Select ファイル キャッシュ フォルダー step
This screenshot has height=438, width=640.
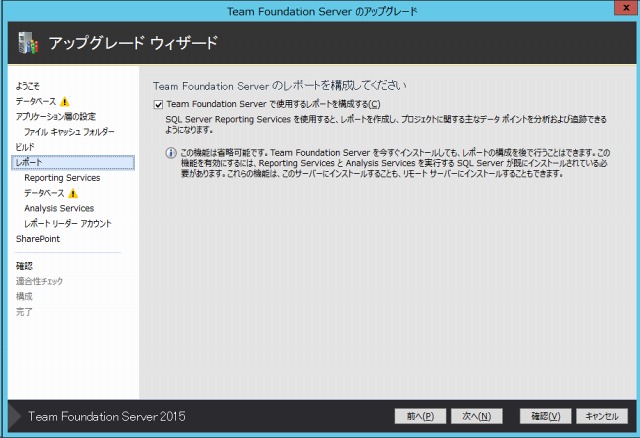[x=69, y=132]
